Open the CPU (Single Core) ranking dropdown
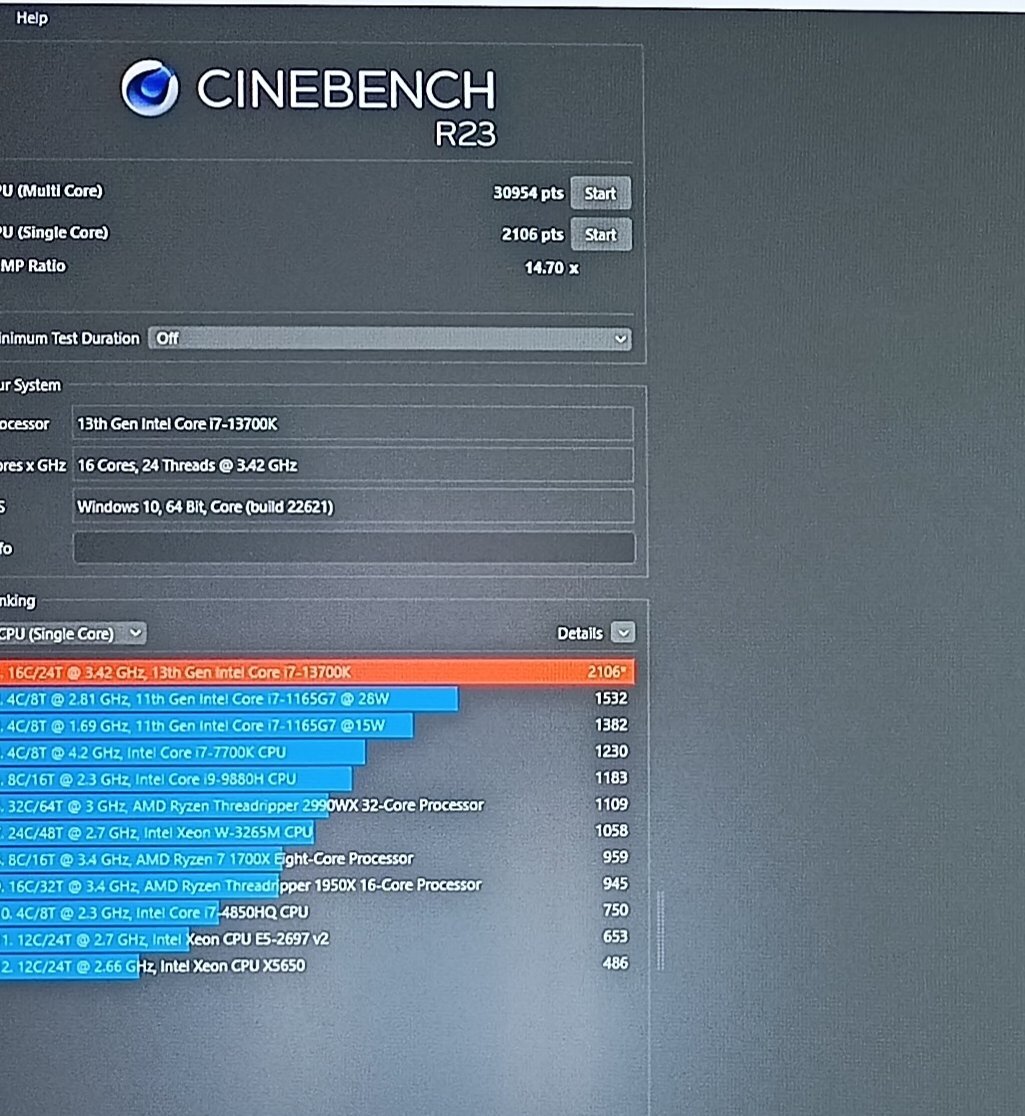The image size is (1025, 1116). (x=72, y=633)
